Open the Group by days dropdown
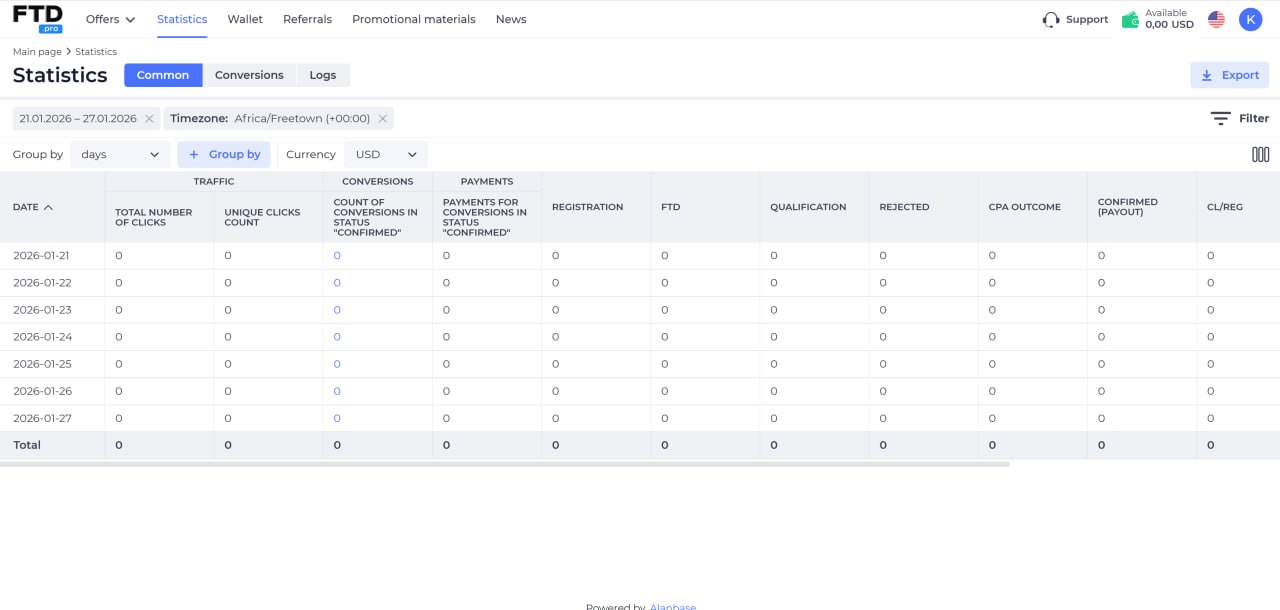 click(x=120, y=155)
